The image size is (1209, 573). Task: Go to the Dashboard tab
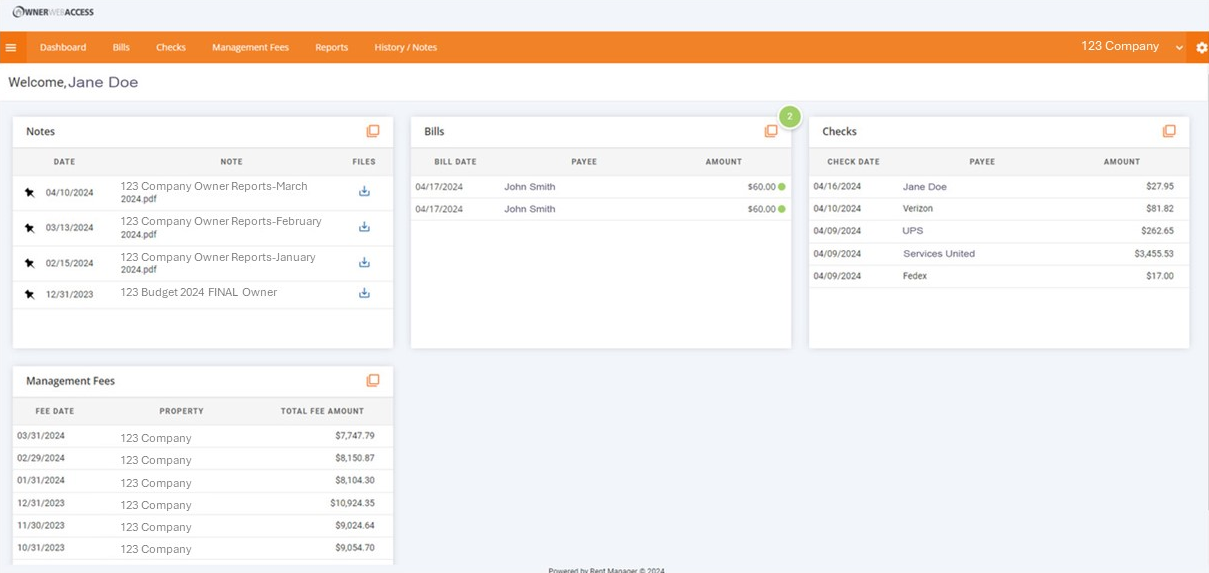(x=63, y=47)
